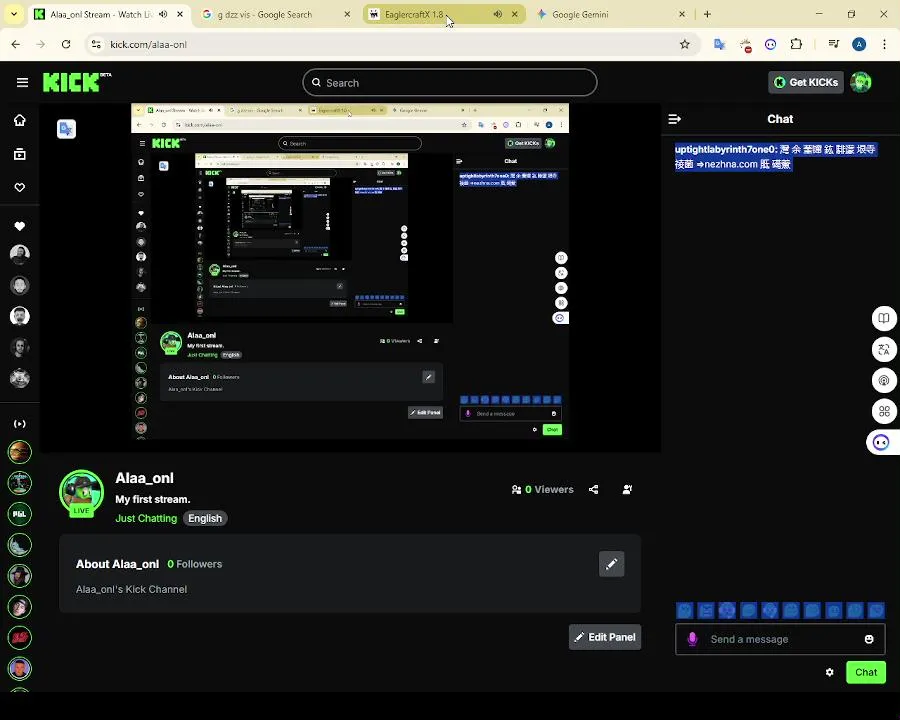Open the media control playlist icon
Screen dimensions: 900x720
tap(834, 44)
